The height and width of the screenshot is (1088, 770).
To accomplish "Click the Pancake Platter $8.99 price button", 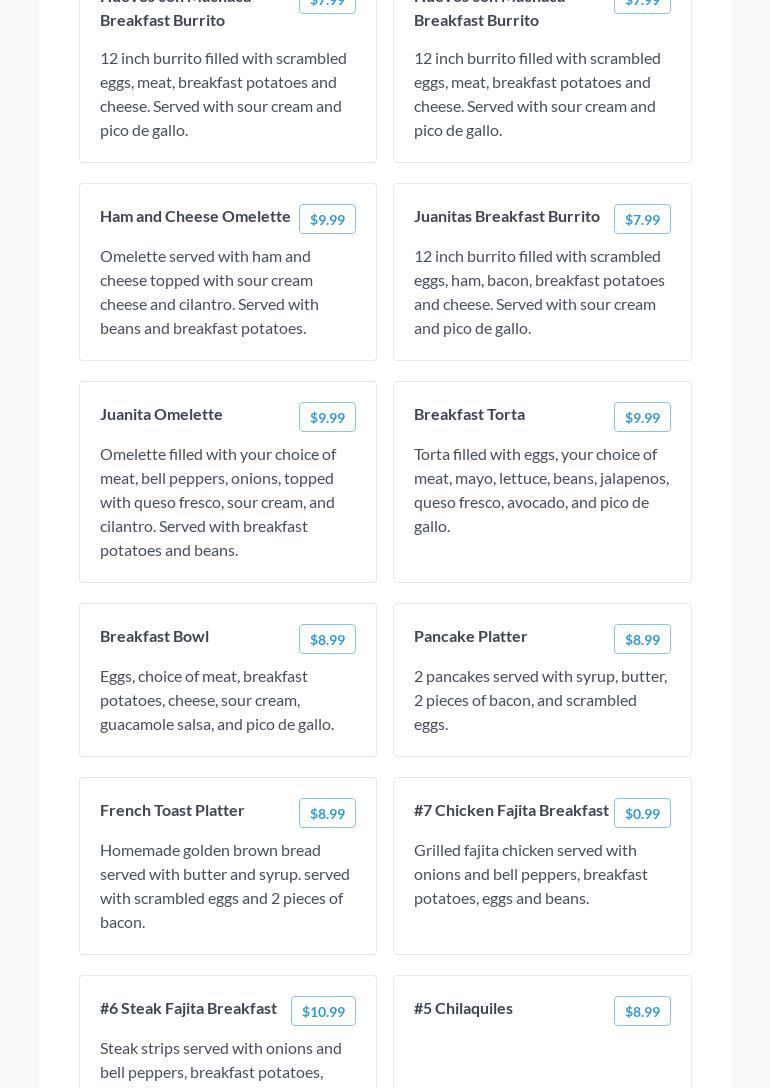I will pos(642,639).
